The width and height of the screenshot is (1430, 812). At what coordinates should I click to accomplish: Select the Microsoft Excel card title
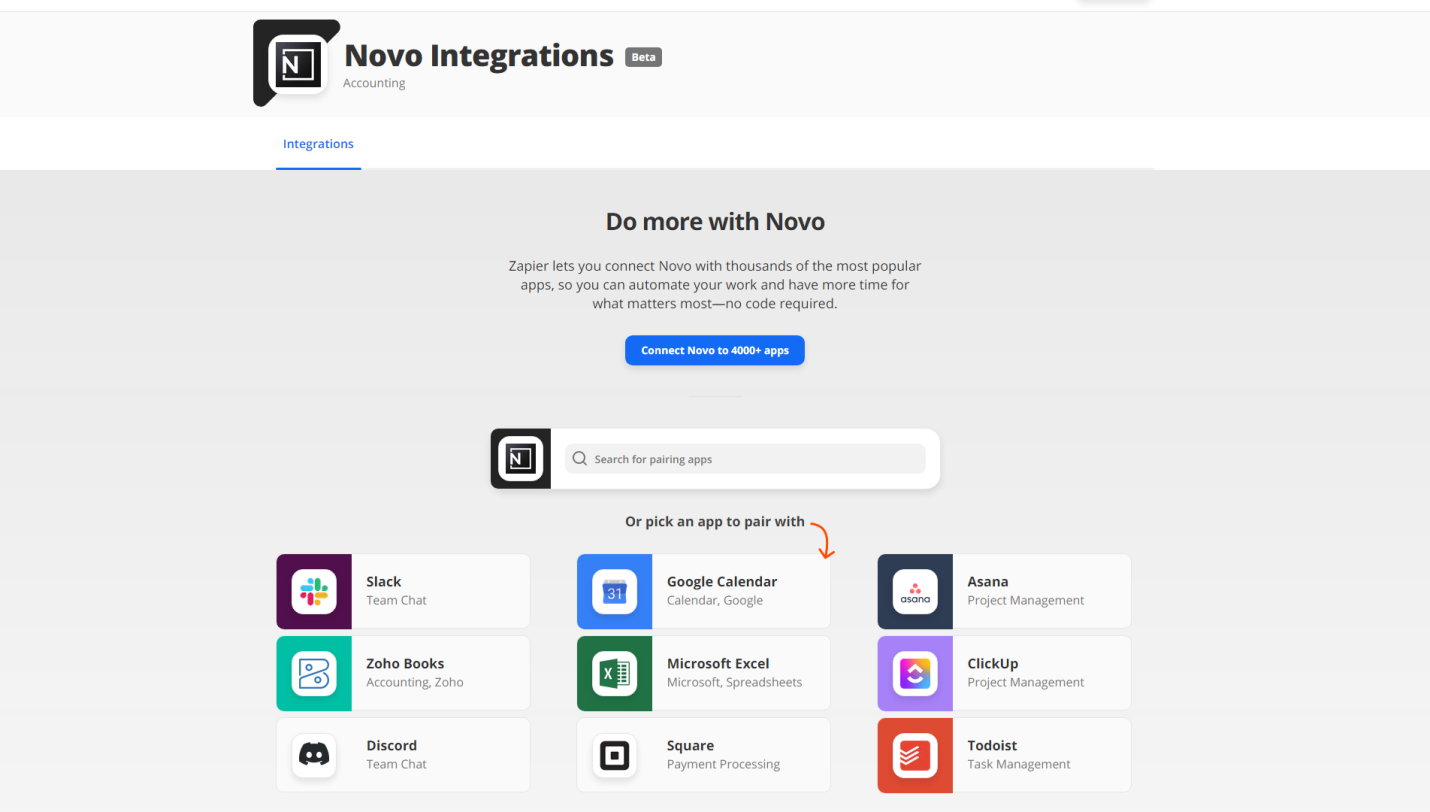pos(718,664)
